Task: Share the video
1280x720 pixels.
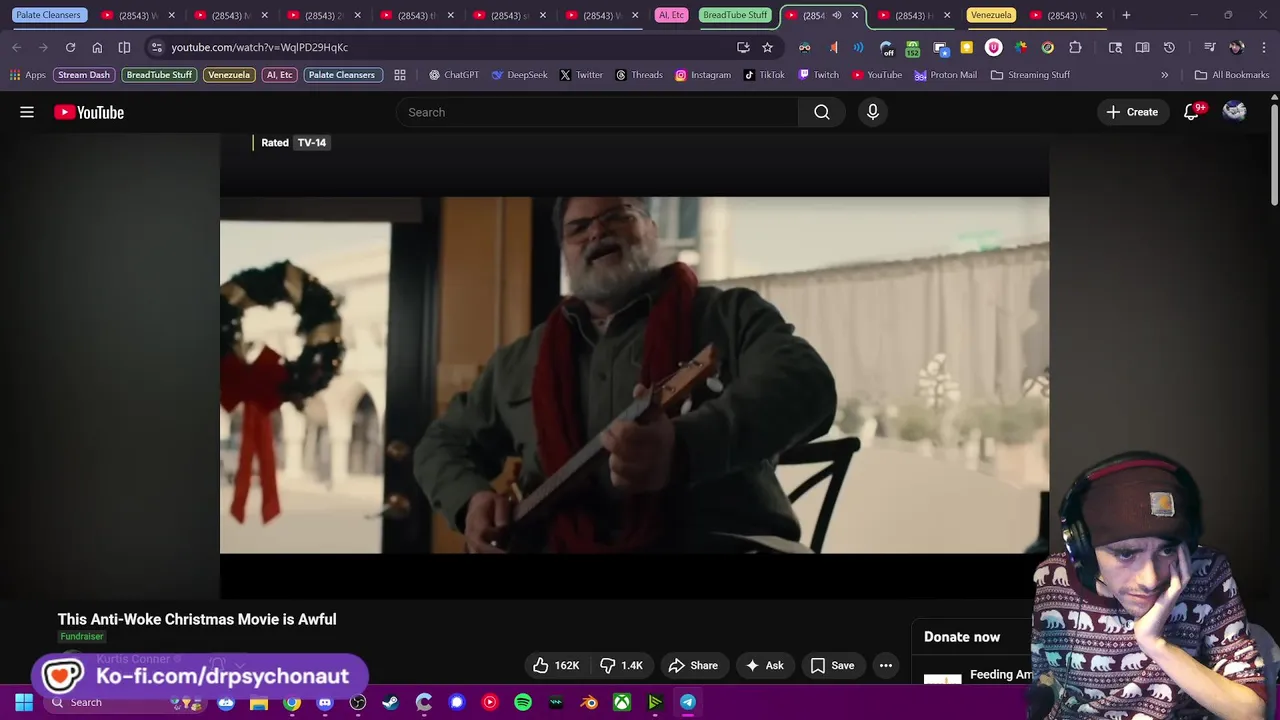Action: click(x=693, y=665)
